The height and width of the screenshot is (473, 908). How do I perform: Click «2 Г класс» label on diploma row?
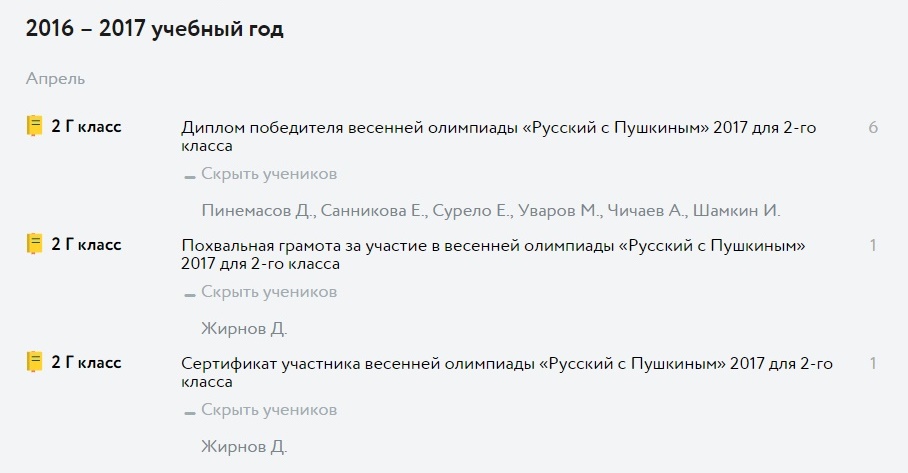pyautogui.click(x=86, y=126)
